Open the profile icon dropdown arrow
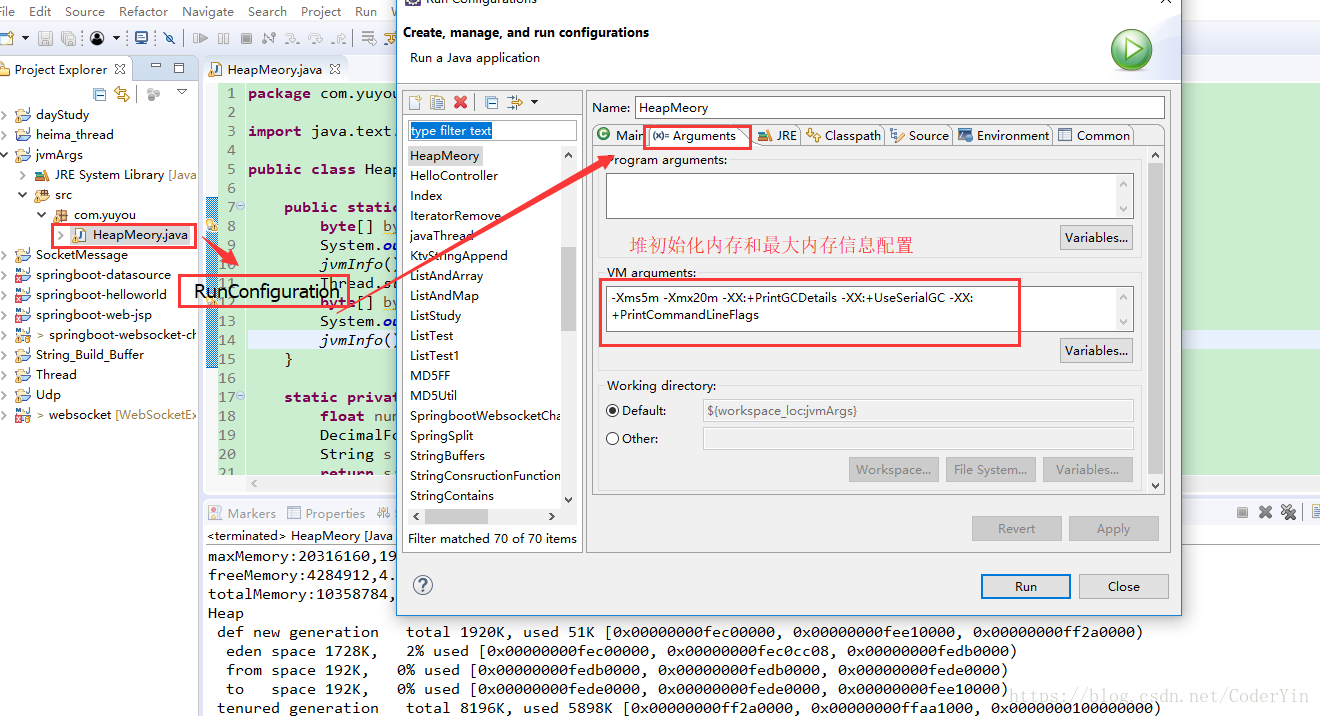1320x716 pixels. [x=116, y=38]
